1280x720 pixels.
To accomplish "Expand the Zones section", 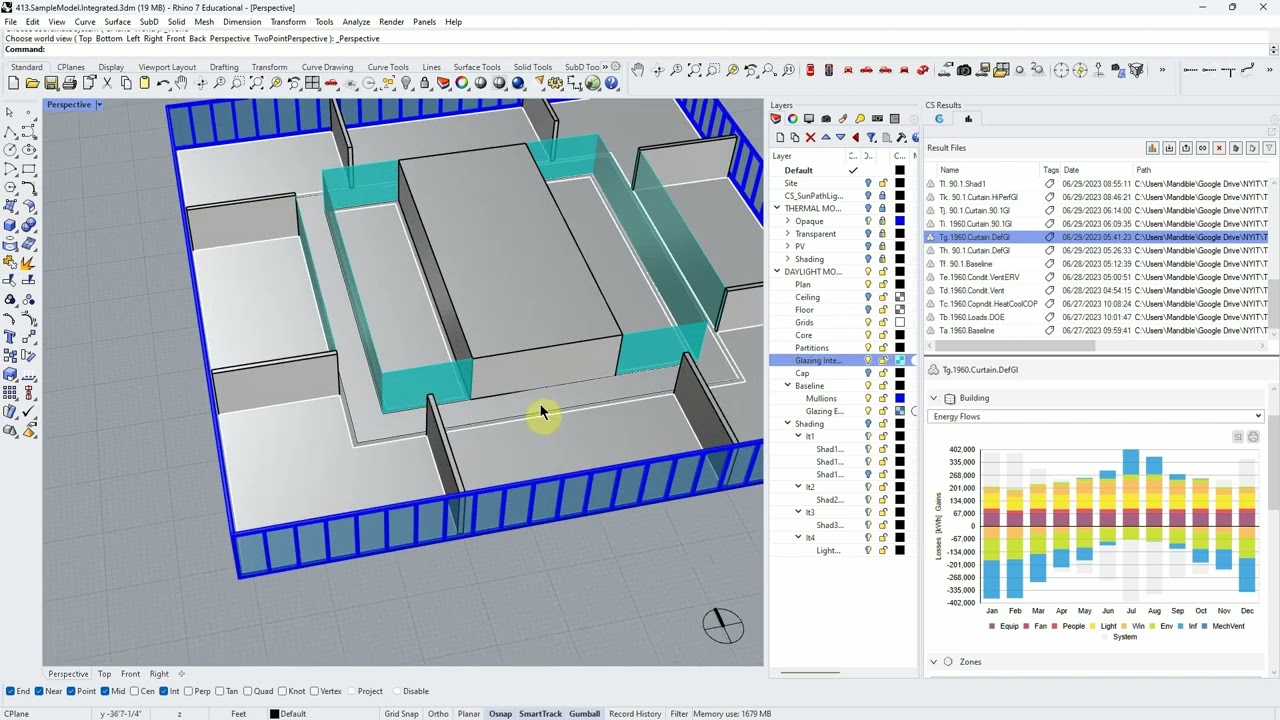I will click(x=934, y=661).
